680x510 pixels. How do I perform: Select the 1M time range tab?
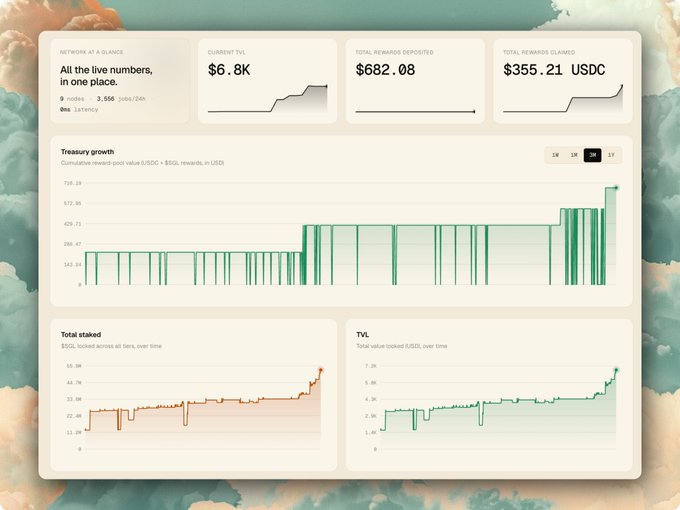[574, 155]
